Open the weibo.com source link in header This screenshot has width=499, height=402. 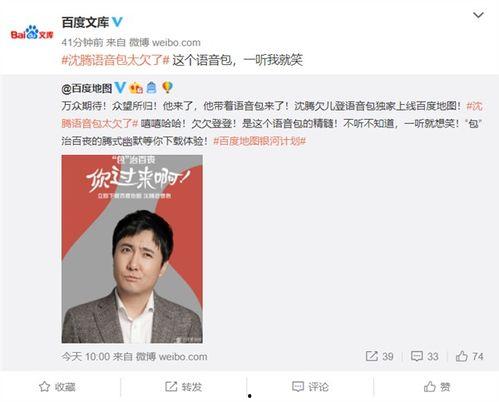(x=176, y=43)
